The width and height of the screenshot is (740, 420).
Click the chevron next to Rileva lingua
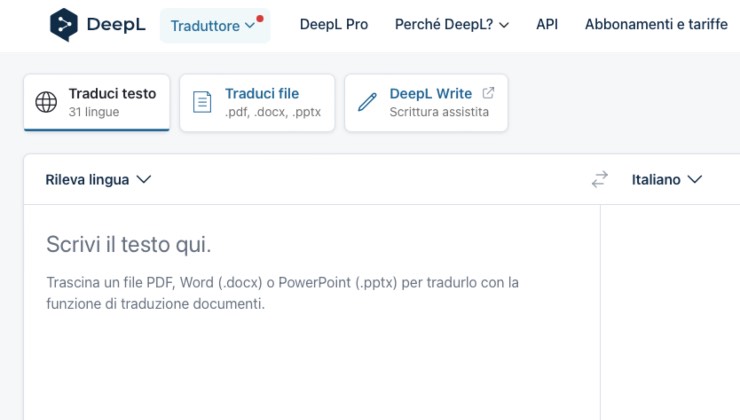click(x=143, y=179)
